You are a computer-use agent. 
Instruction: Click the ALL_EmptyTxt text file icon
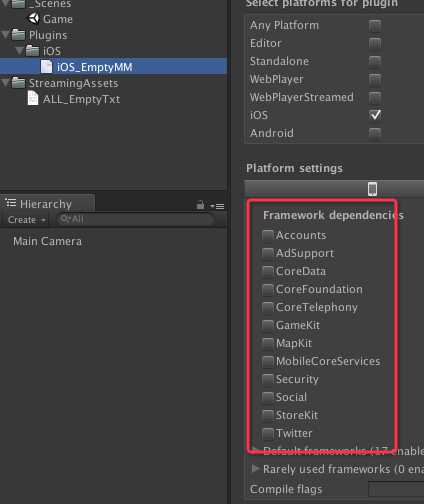tap(33, 99)
